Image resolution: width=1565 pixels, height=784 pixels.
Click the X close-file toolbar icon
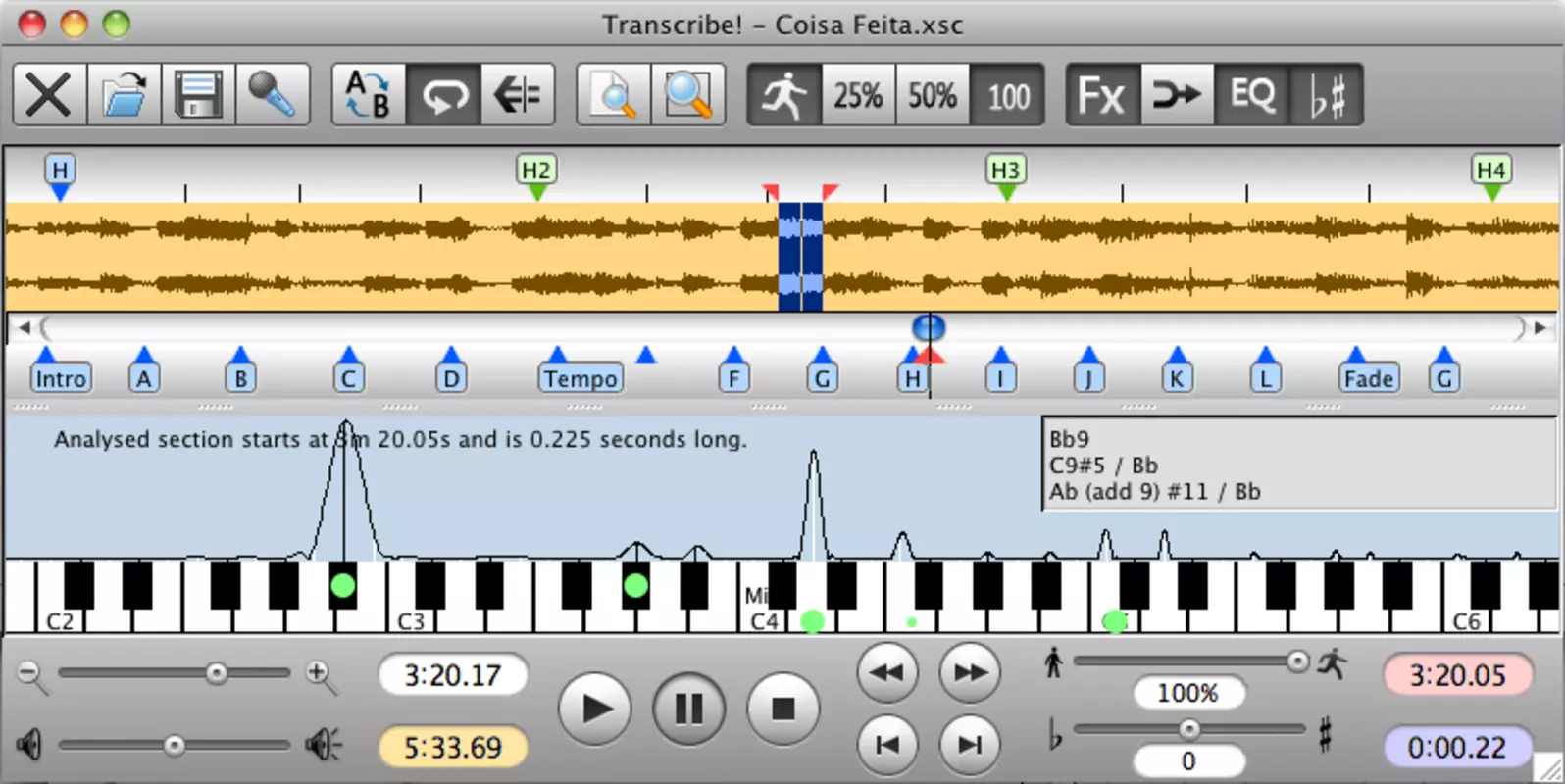(49, 95)
